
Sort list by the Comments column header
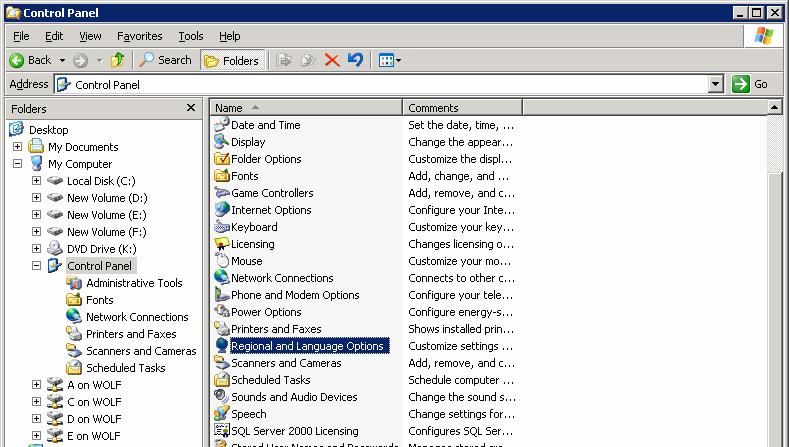point(461,108)
